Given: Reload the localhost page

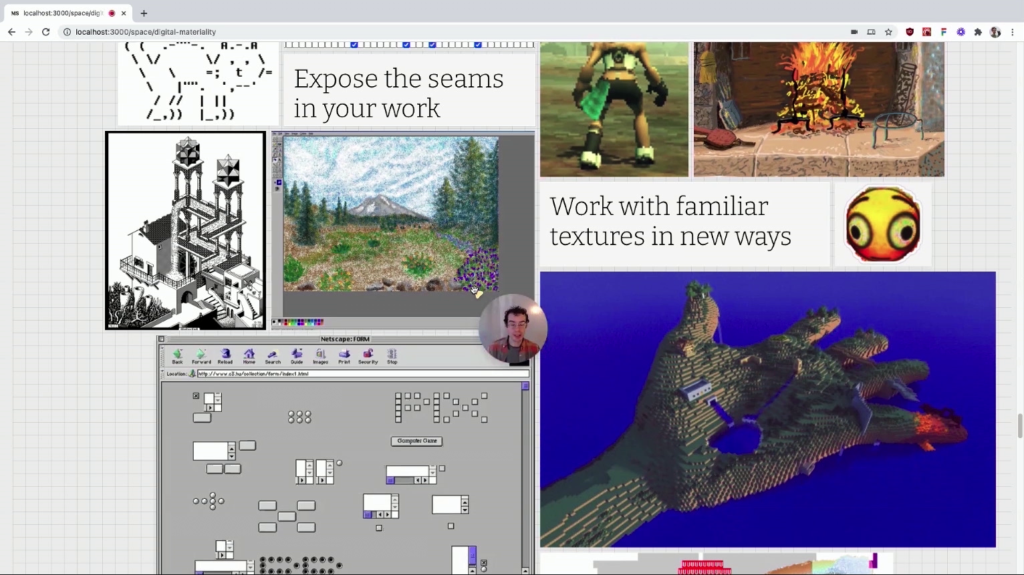Looking at the screenshot, I should [x=46, y=32].
